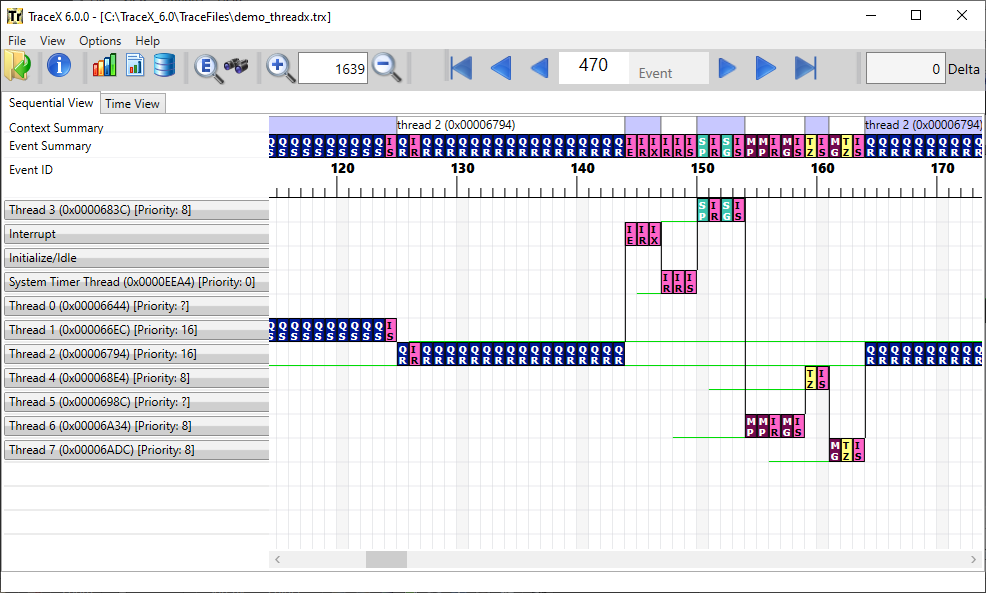Jump to first event with leftmost navigation arrow
Viewport: 986px width, 593px height.
pos(460,68)
